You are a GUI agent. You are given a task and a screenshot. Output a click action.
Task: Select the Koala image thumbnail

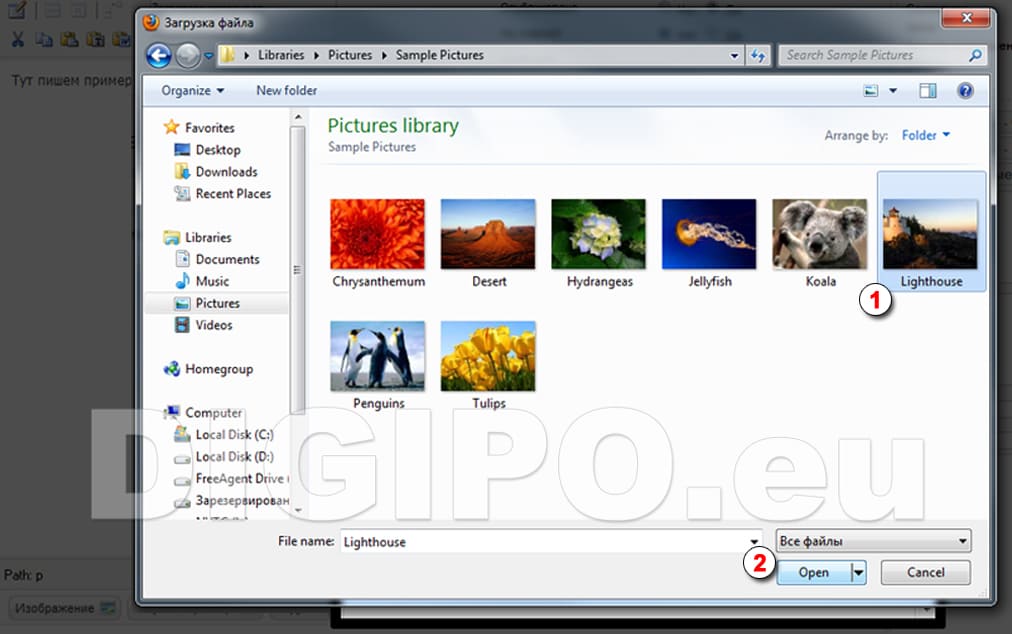[x=819, y=235]
